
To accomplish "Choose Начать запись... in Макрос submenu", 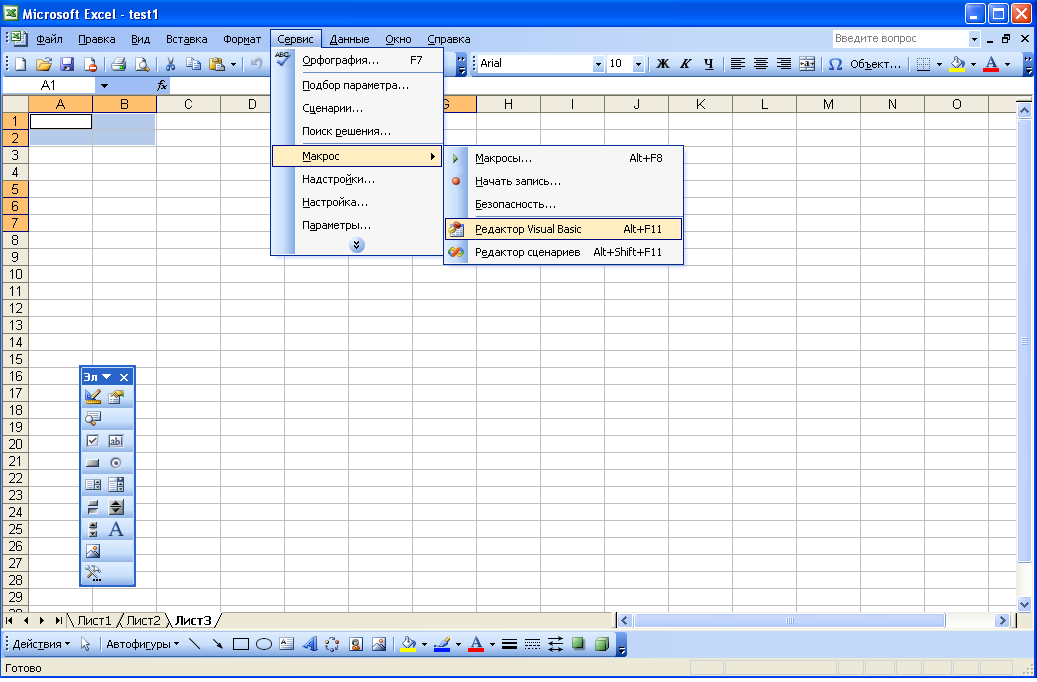I will tap(563, 181).
